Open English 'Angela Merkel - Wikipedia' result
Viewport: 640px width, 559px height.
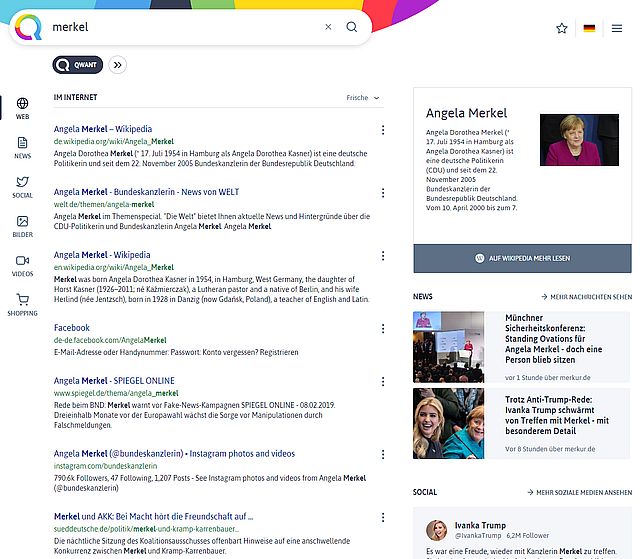pyautogui.click(x=102, y=255)
